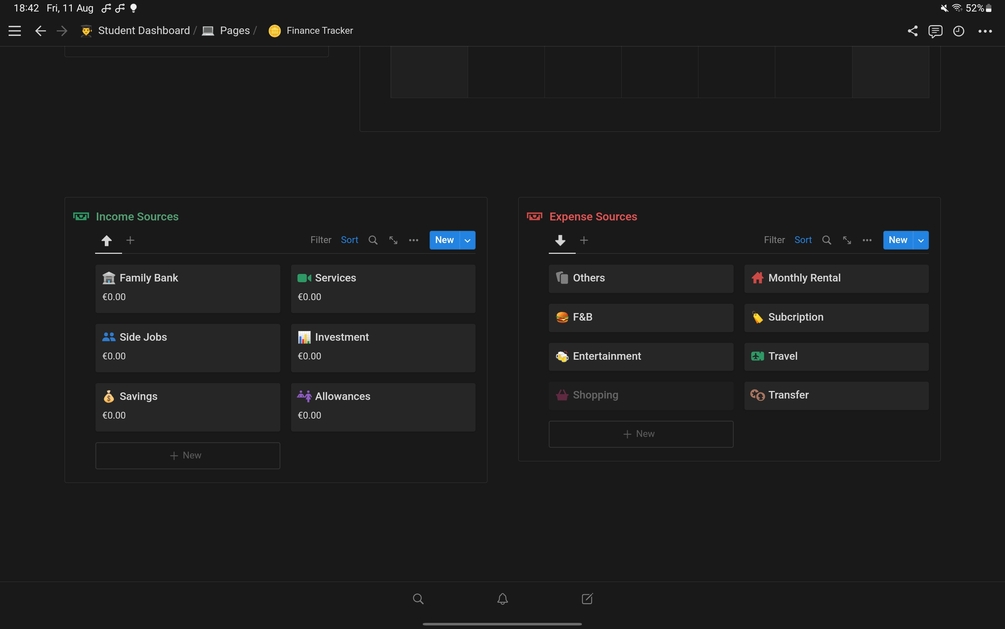The height and width of the screenshot is (629, 1005).
Task: Expand Expense Sources to full page
Action: (x=847, y=240)
